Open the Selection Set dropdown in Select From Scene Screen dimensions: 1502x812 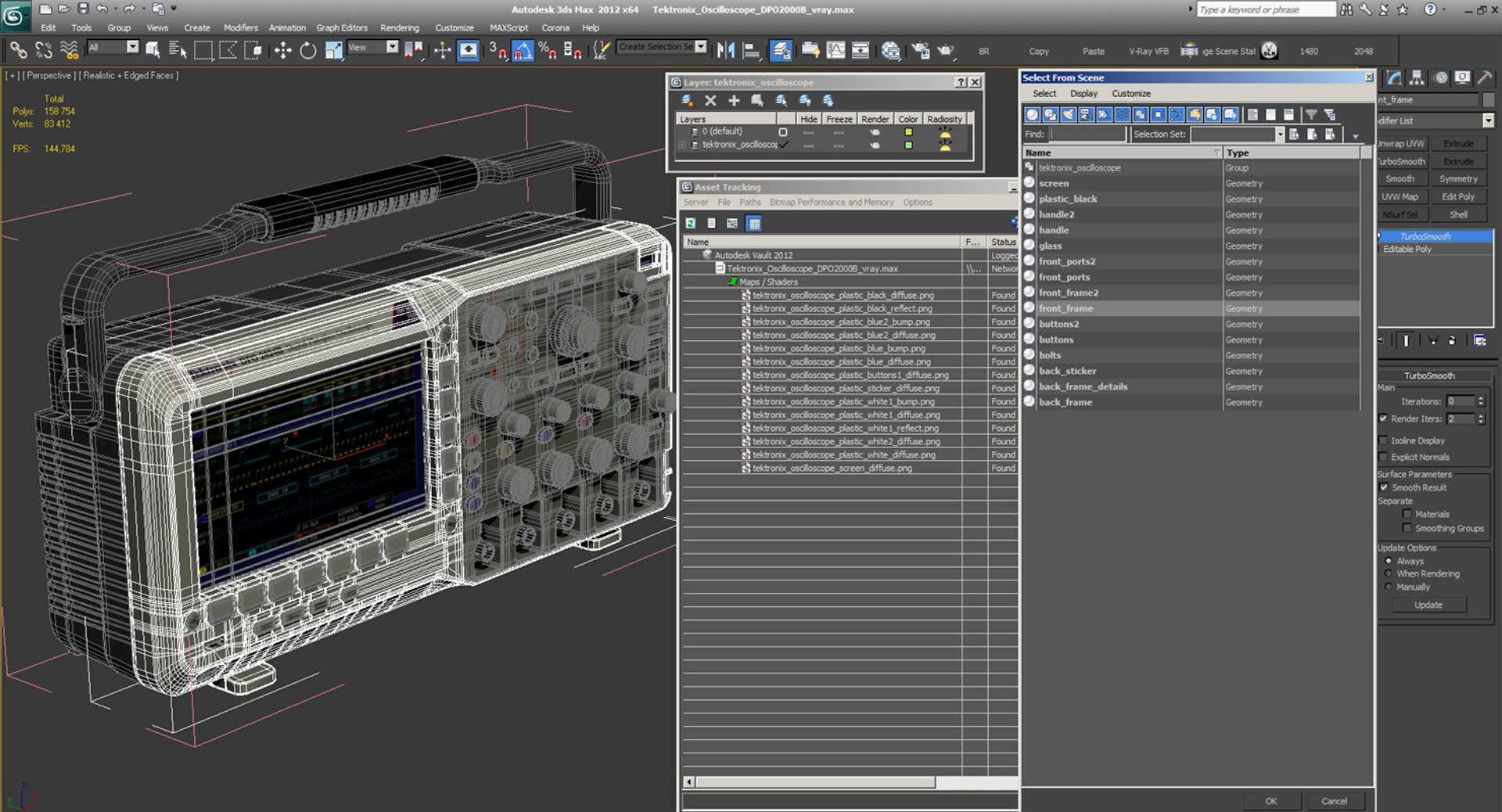point(1280,135)
